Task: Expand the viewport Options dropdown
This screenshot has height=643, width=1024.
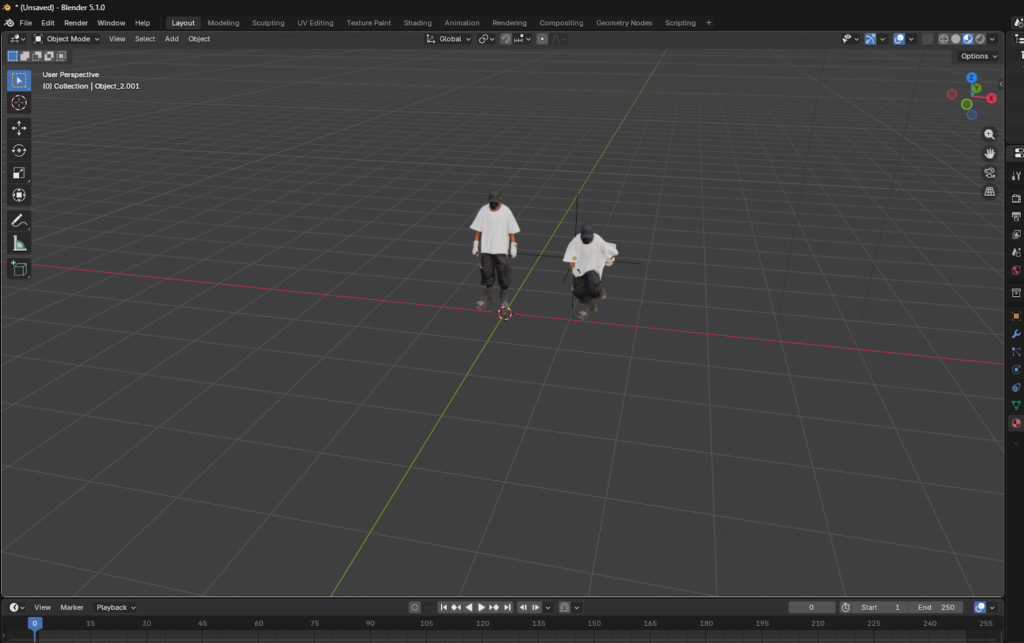Action: pyautogui.click(x=977, y=56)
